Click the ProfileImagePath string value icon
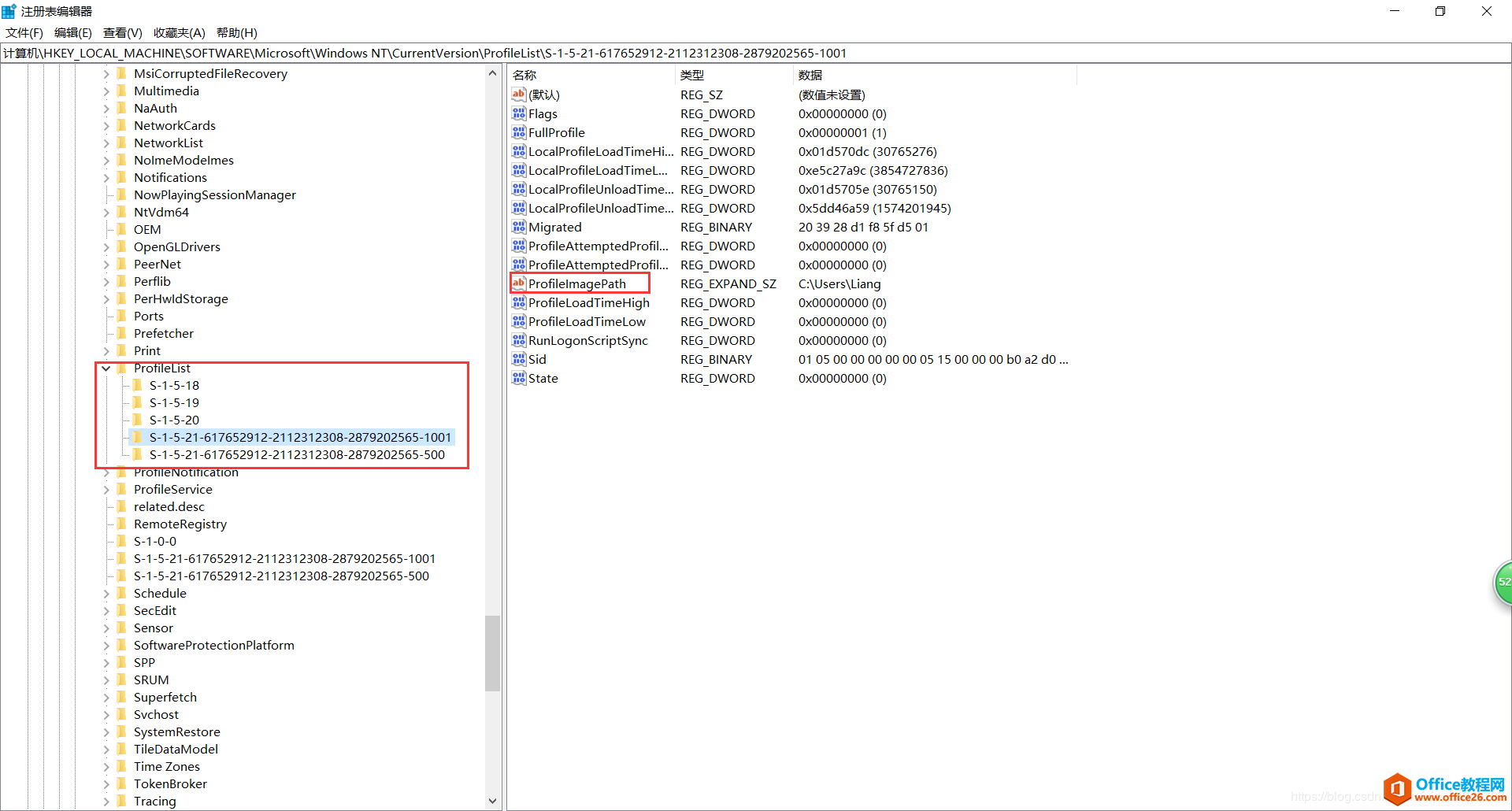Screen dimensions: 1512x811 coord(518,283)
